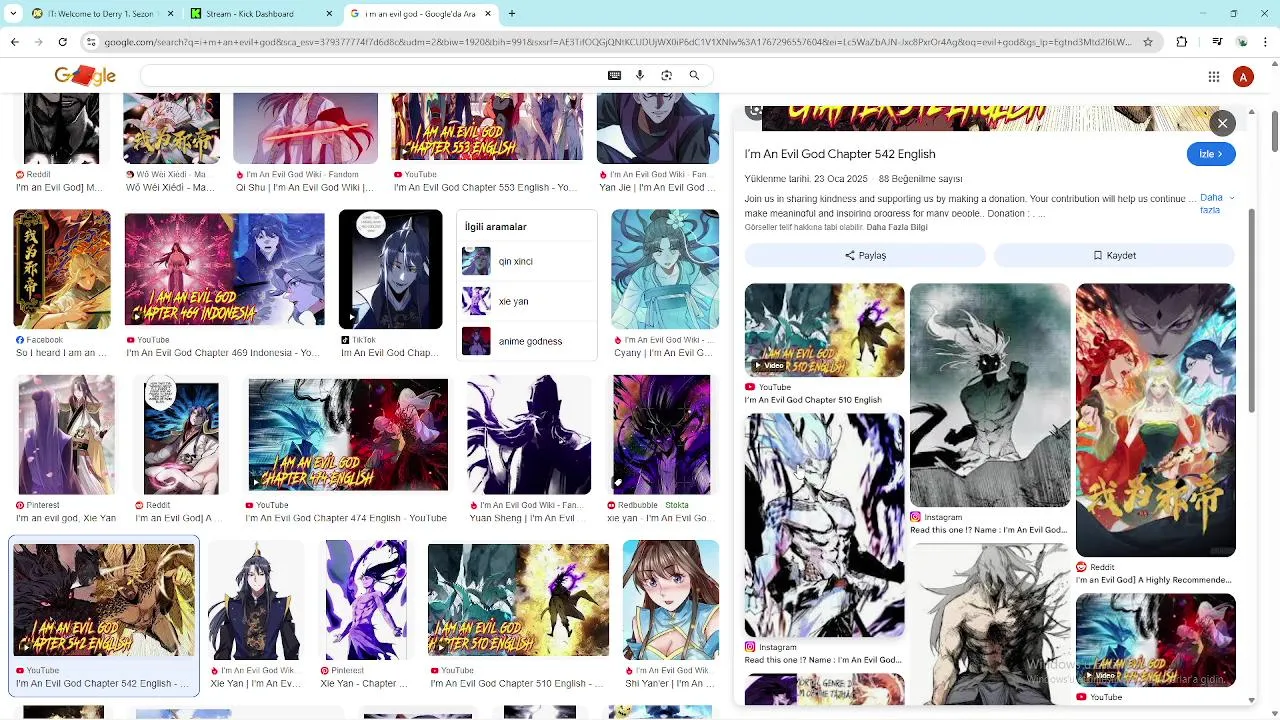
Task: Open the TikTok I'm An Evil God thumbnail
Action: (390, 269)
